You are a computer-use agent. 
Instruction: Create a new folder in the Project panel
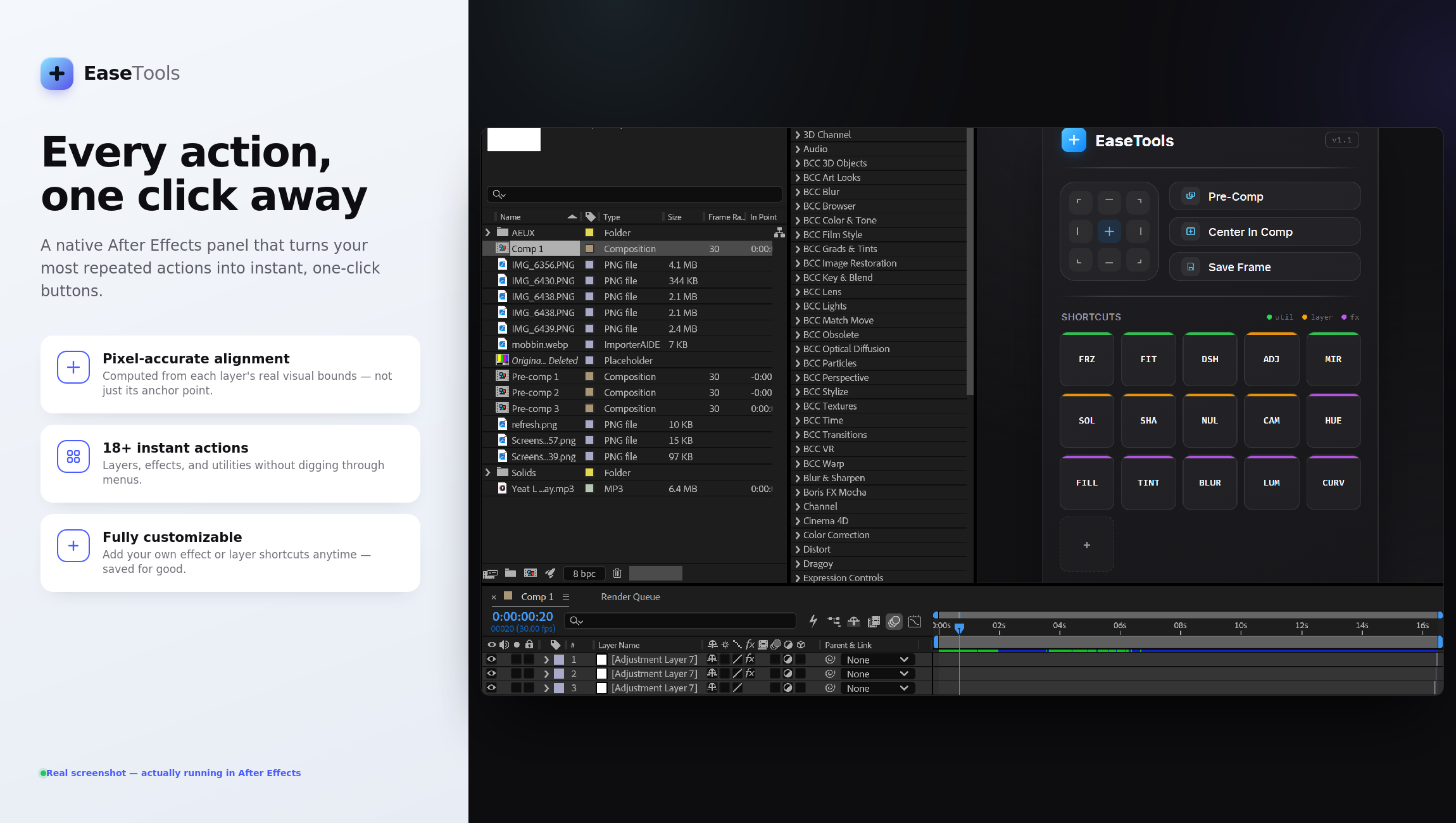tap(510, 574)
